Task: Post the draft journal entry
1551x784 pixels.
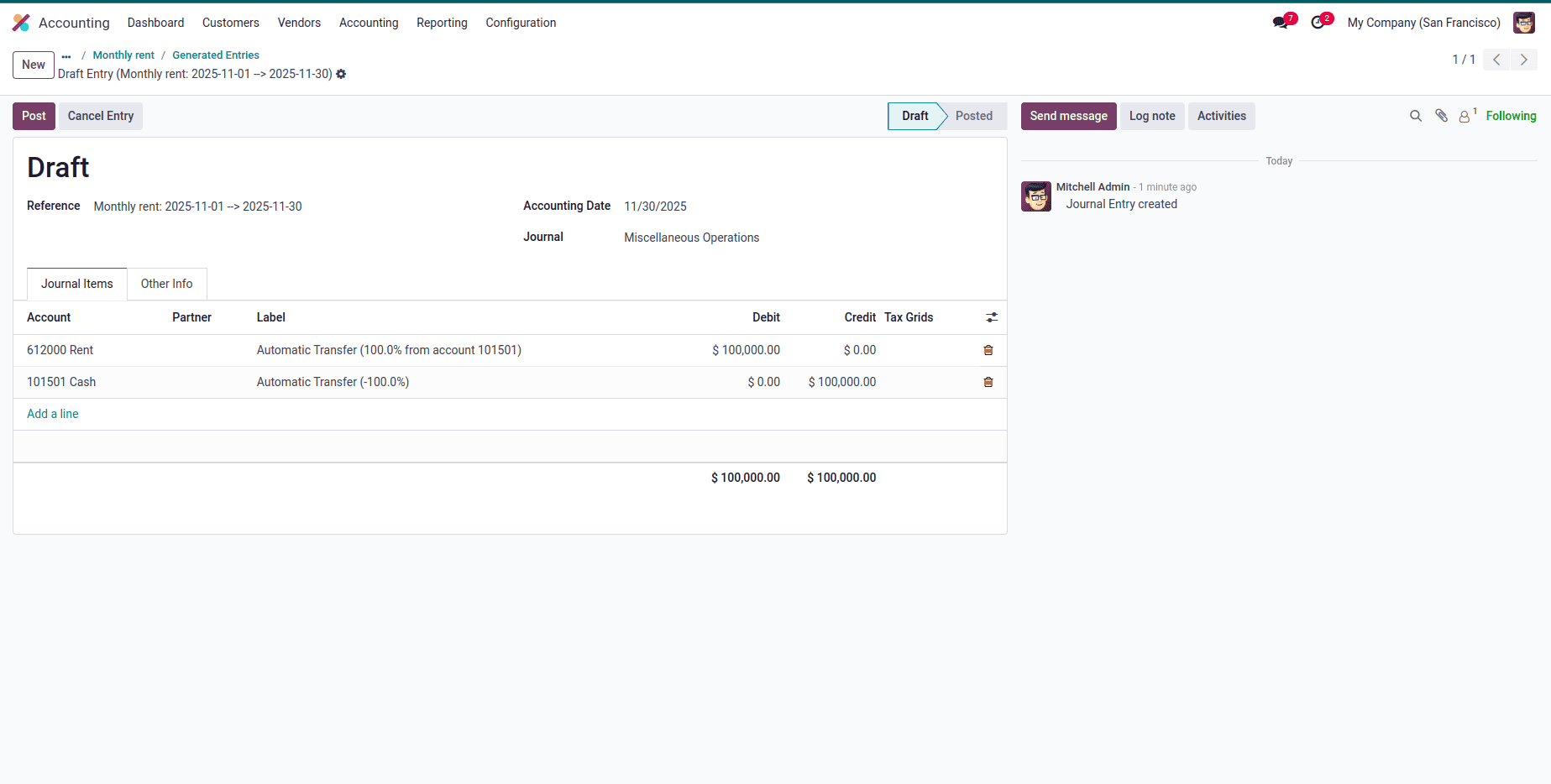Action: [34, 116]
